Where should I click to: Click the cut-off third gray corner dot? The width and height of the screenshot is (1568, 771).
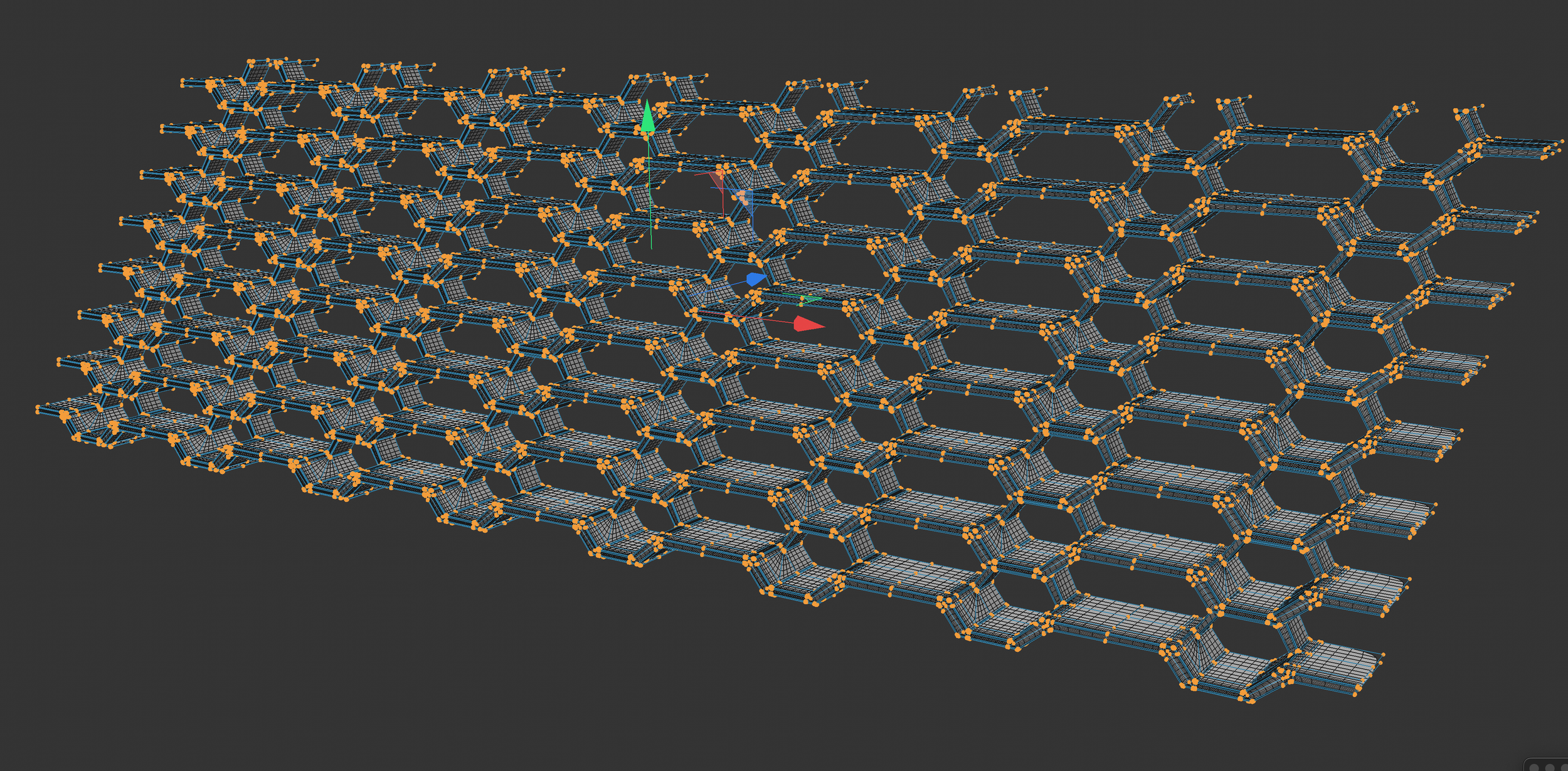(1564, 767)
